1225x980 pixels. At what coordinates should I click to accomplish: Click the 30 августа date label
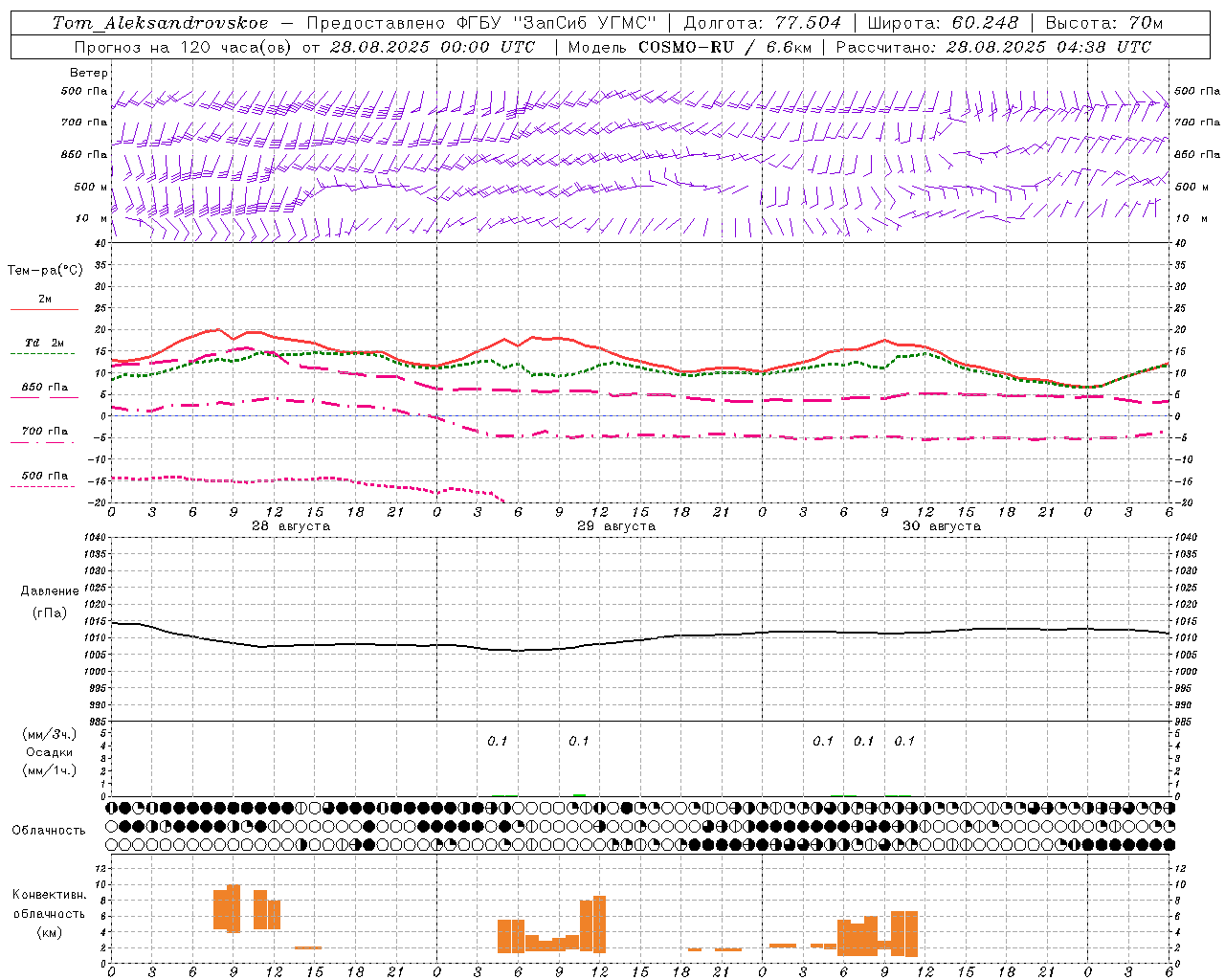pyautogui.click(x=942, y=526)
